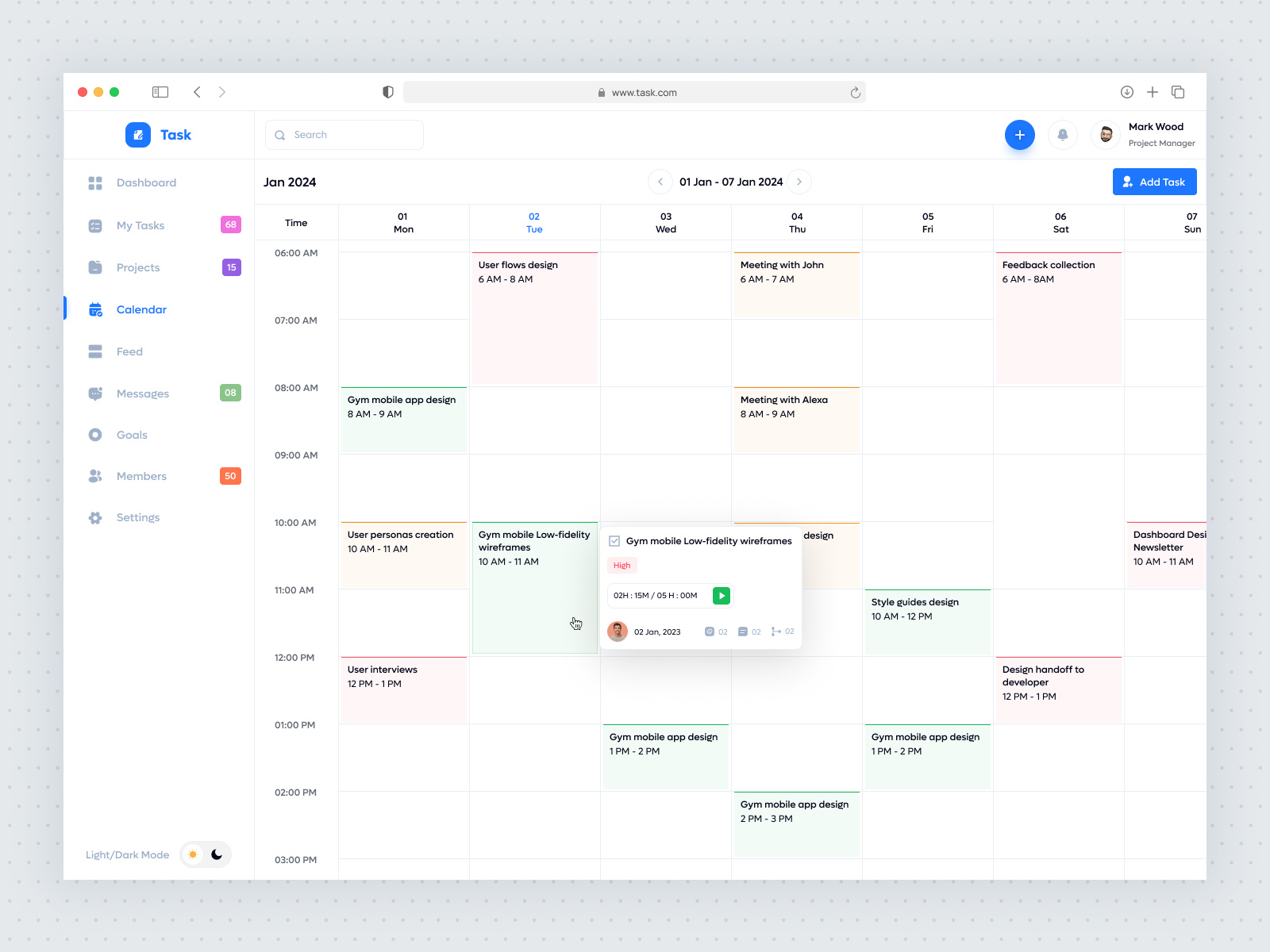The width and height of the screenshot is (1270, 952).
Task: Uncheck the Gym mobile Low-fidelity wireframes checkbox
Action: click(x=615, y=540)
